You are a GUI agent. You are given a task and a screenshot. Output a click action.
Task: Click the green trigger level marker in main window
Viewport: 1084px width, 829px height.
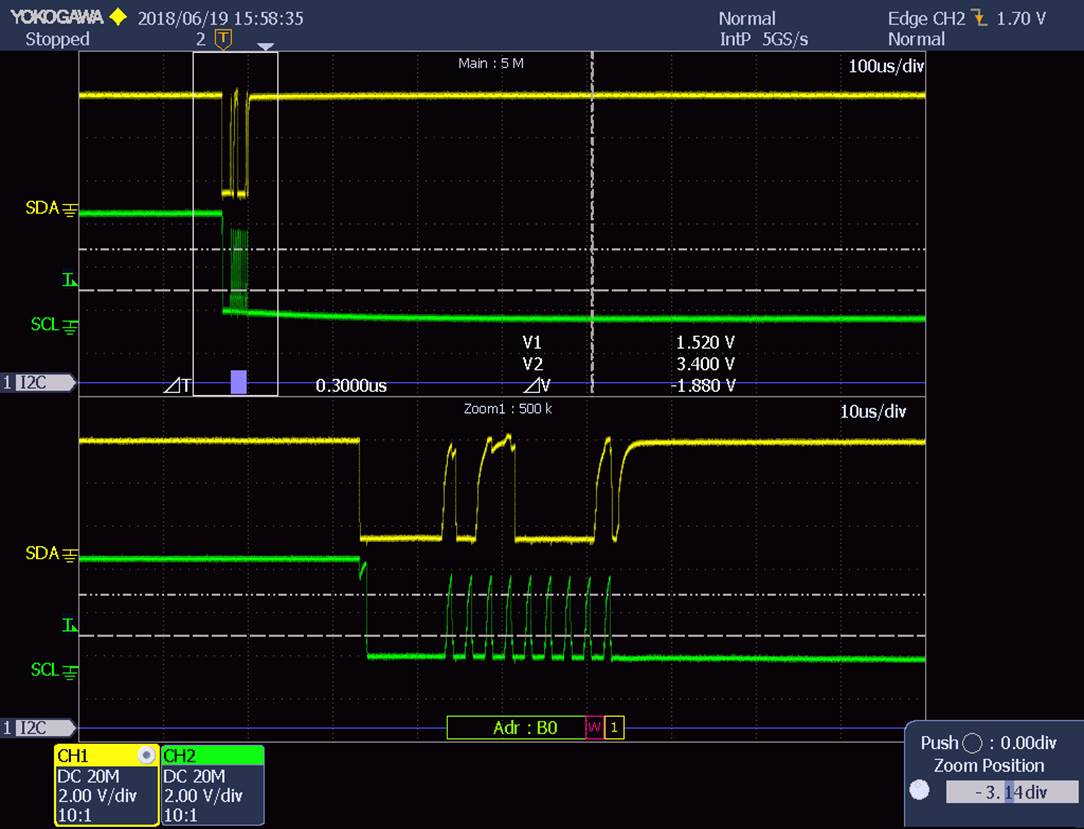coord(70,280)
